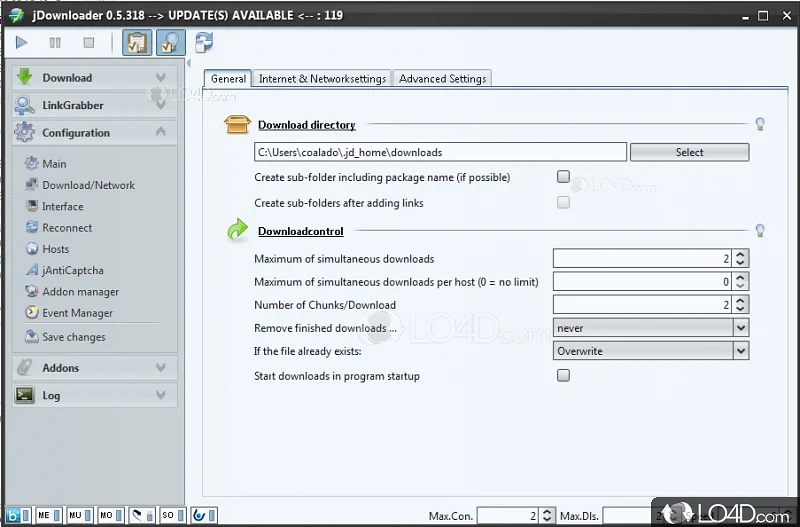Viewport: 800px width, 527px height.
Task: Start downloads with the play button
Action: click(x=21, y=42)
